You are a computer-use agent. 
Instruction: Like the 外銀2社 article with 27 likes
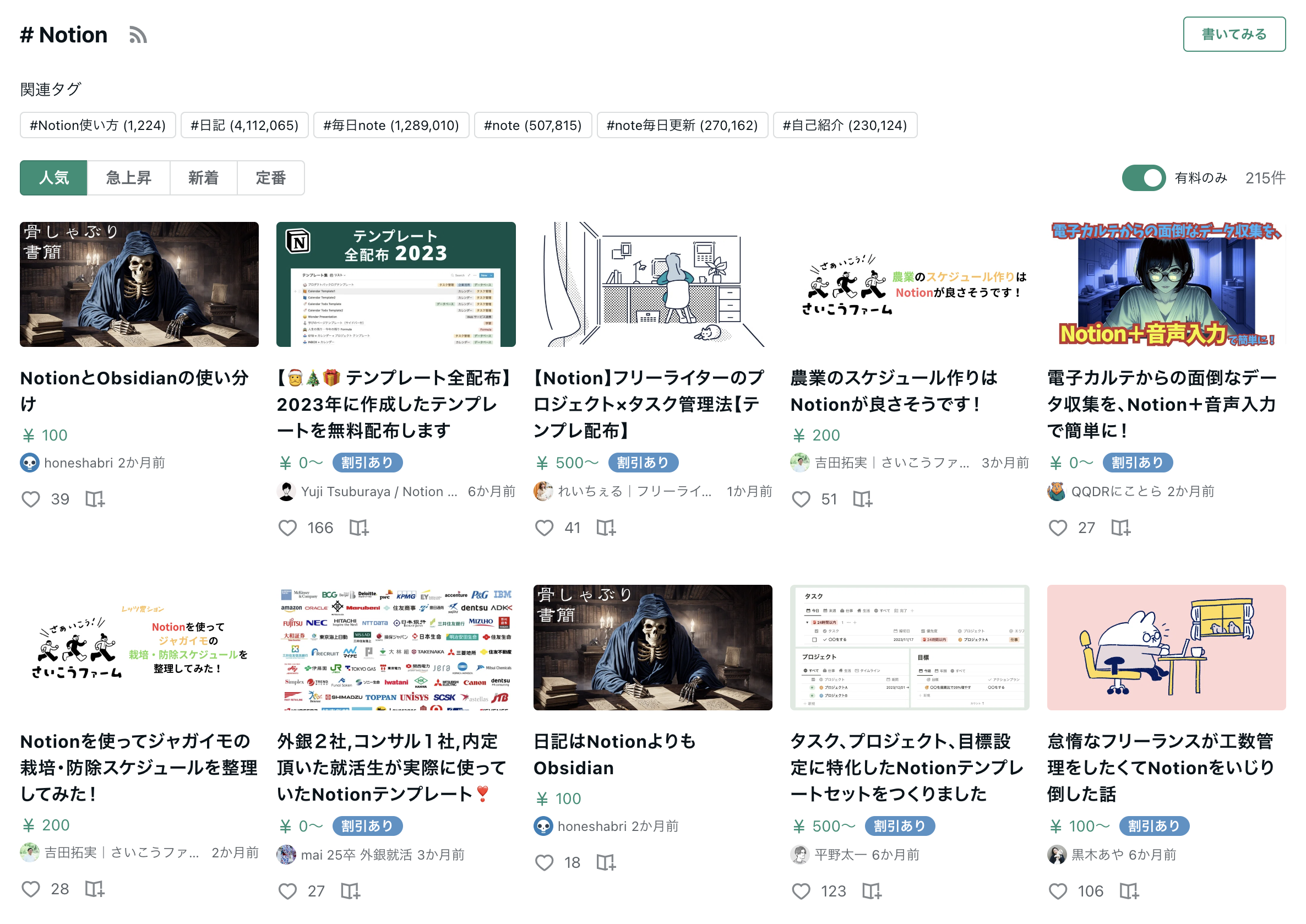tap(287, 890)
